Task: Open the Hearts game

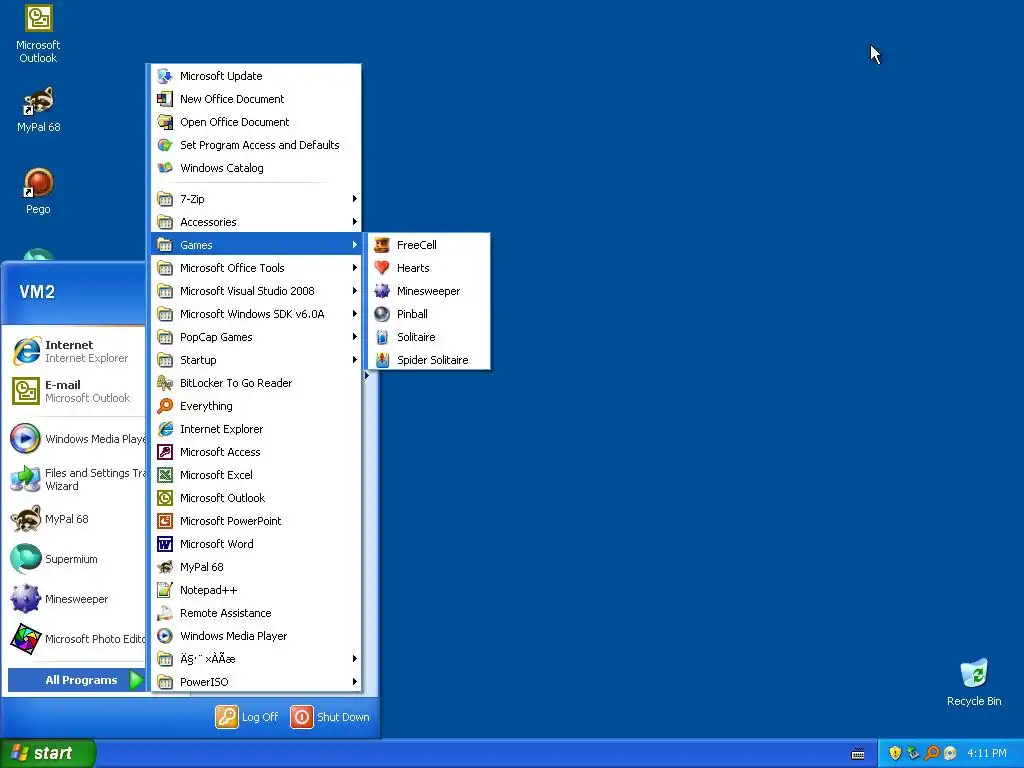Action: 429,268
